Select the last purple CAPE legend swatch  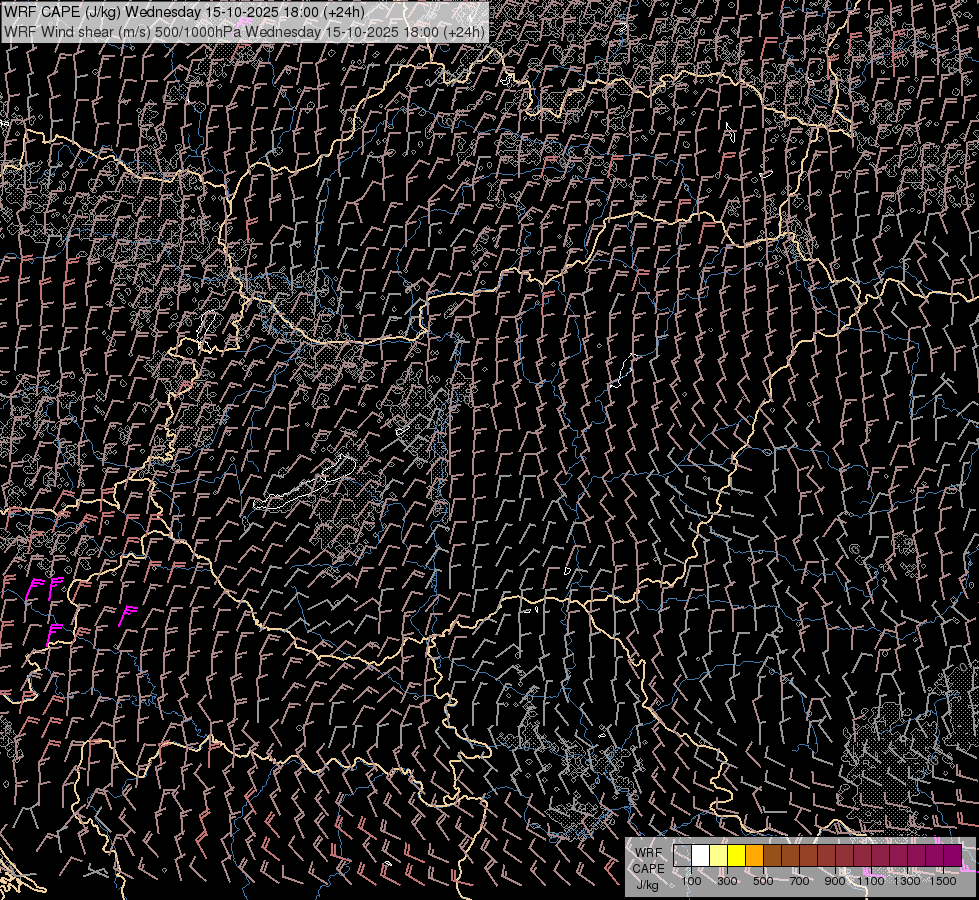(952, 856)
